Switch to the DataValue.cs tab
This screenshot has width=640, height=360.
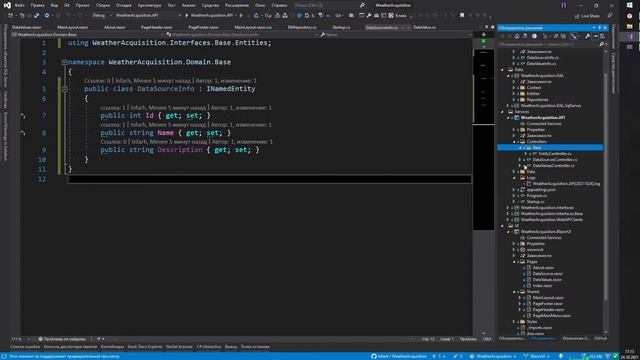point(424,27)
